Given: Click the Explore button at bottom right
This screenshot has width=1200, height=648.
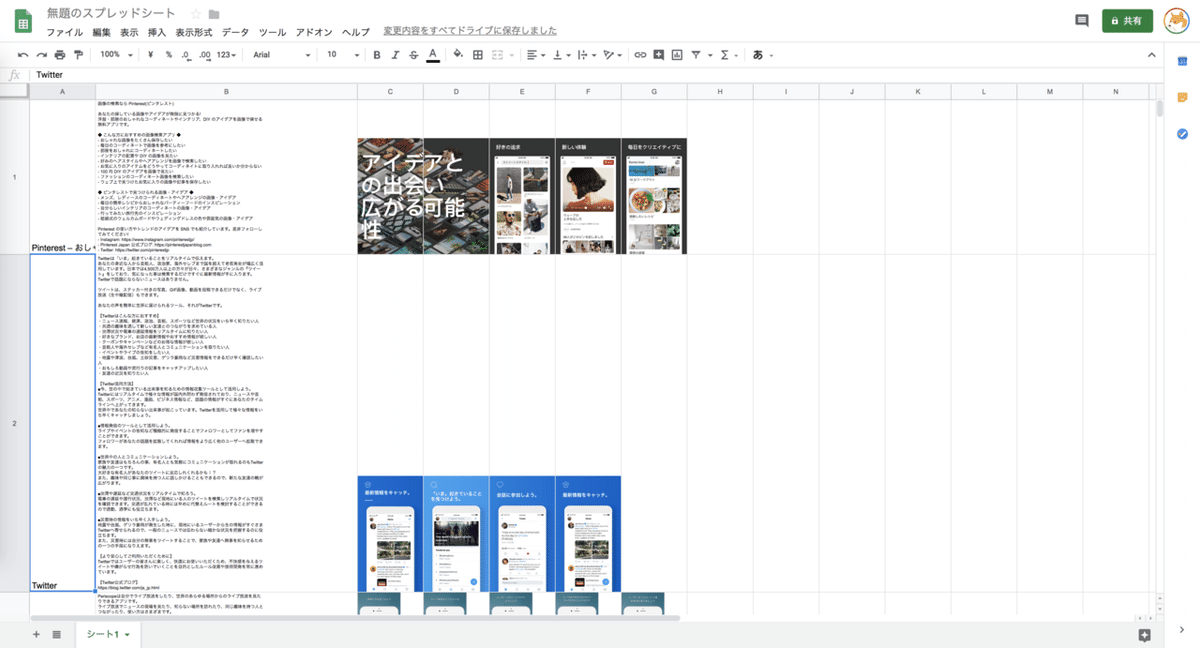Looking at the screenshot, I should (1144, 634).
